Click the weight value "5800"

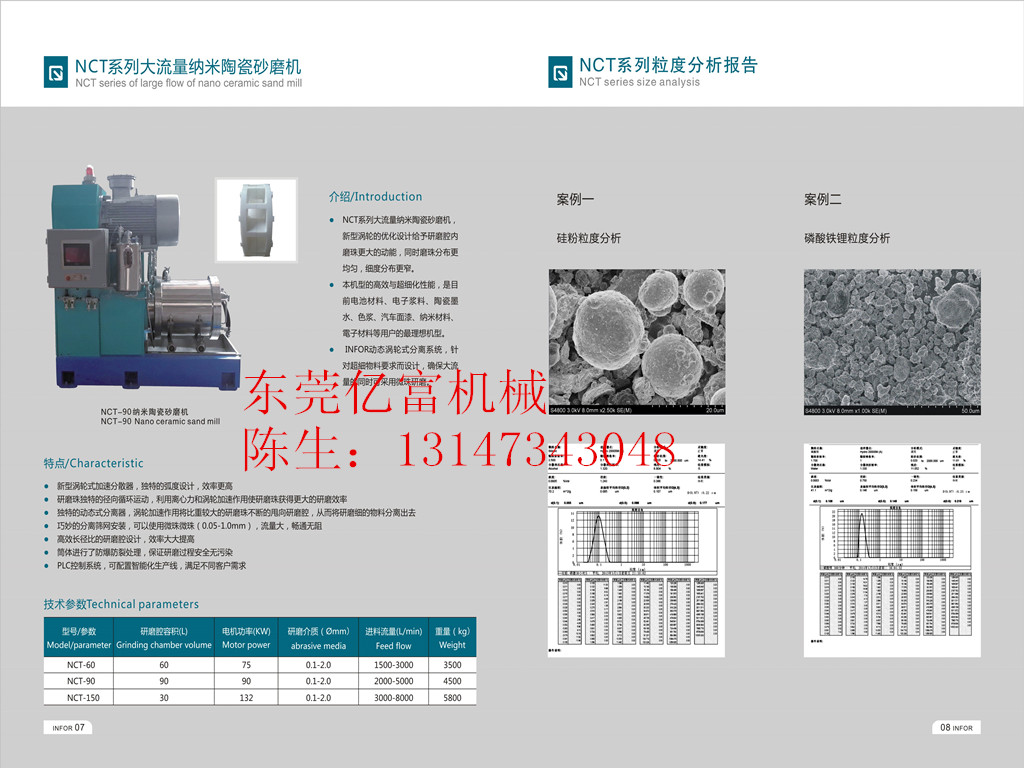[x=453, y=698]
